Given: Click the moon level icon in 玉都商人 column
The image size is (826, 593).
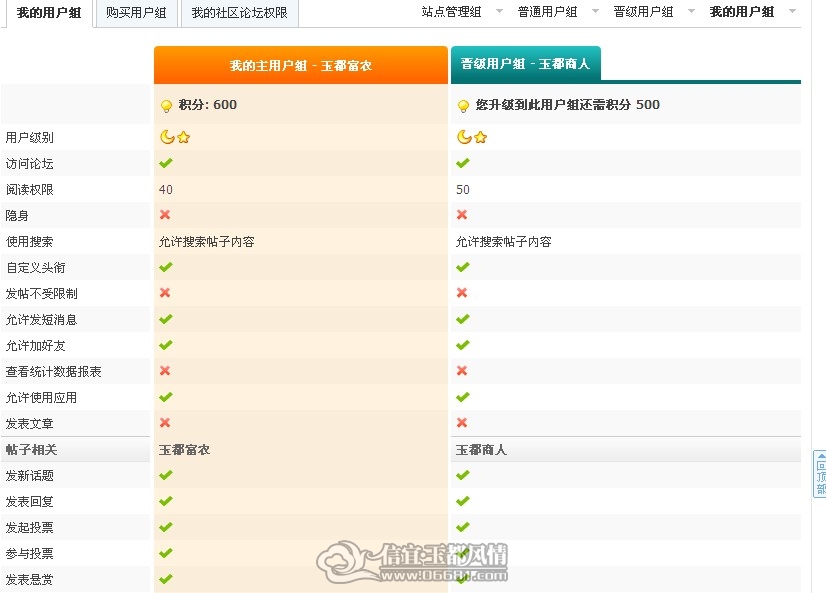Looking at the screenshot, I should tap(464, 137).
